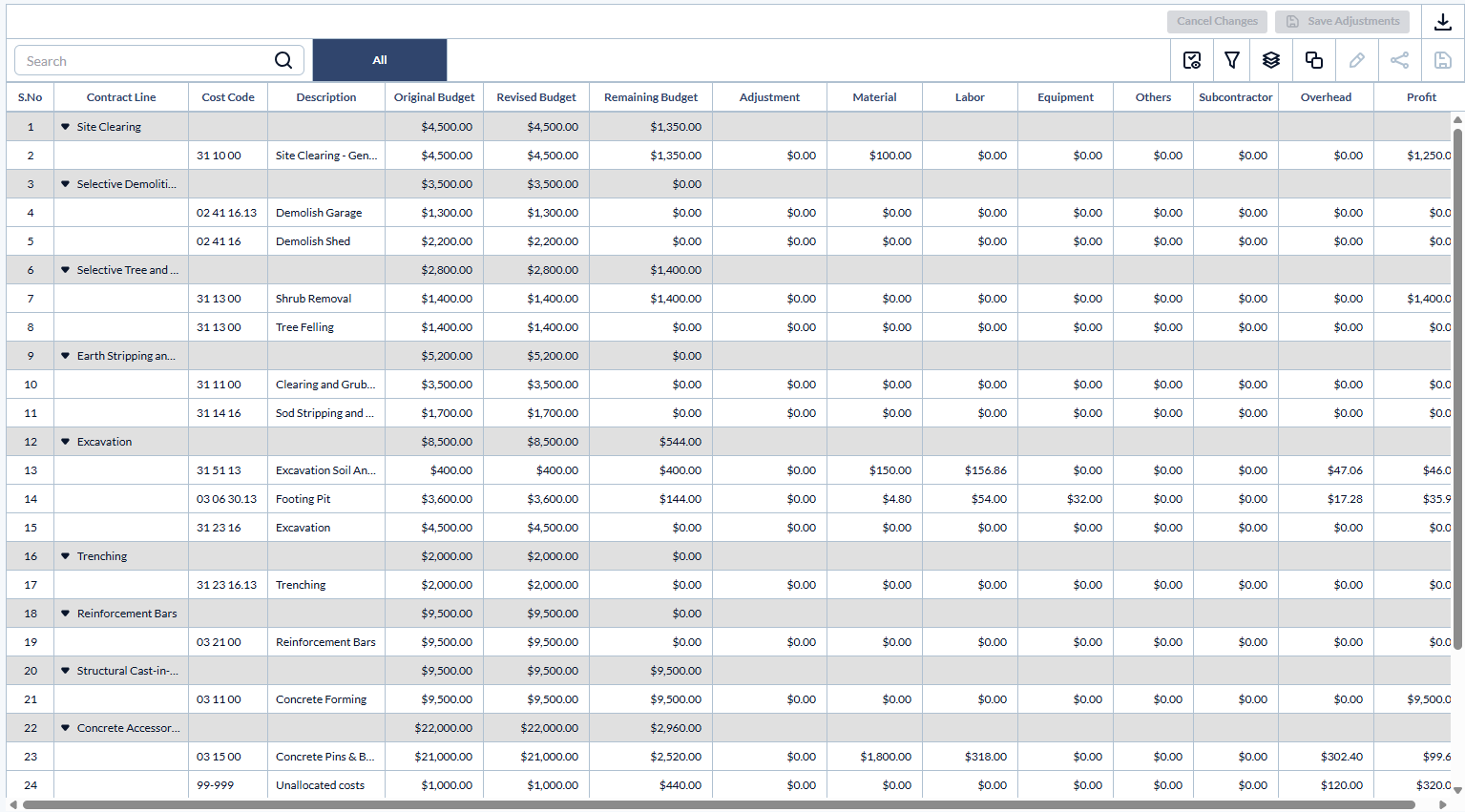Click the vertical scrollbar up arrow
The image size is (1465, 812).
1457,119
